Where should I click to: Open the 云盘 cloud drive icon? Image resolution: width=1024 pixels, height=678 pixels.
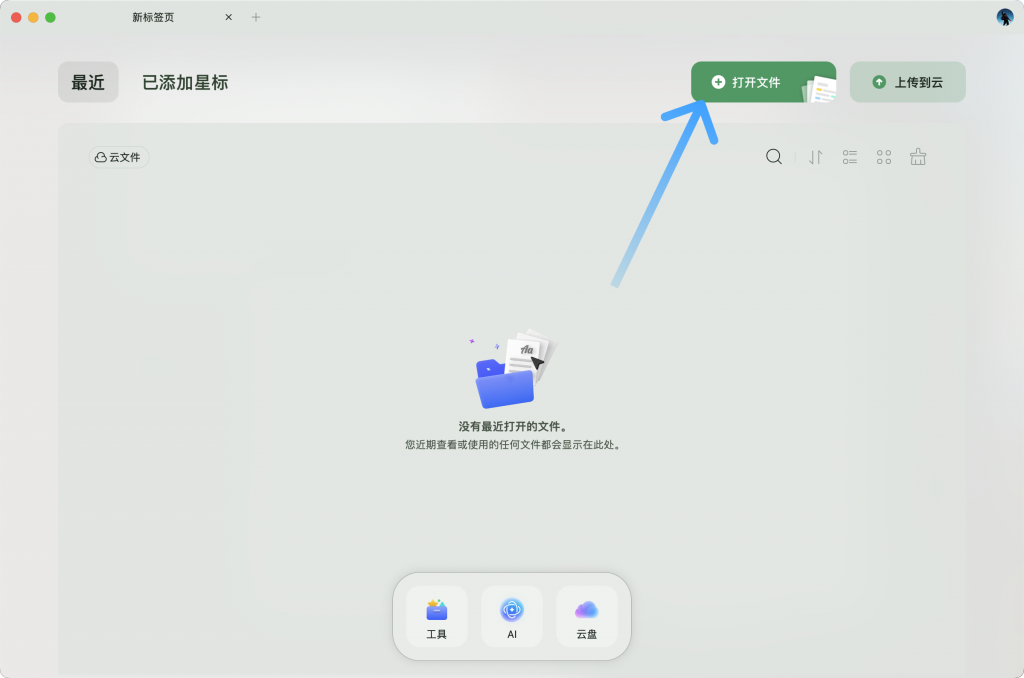pos(586,617)
